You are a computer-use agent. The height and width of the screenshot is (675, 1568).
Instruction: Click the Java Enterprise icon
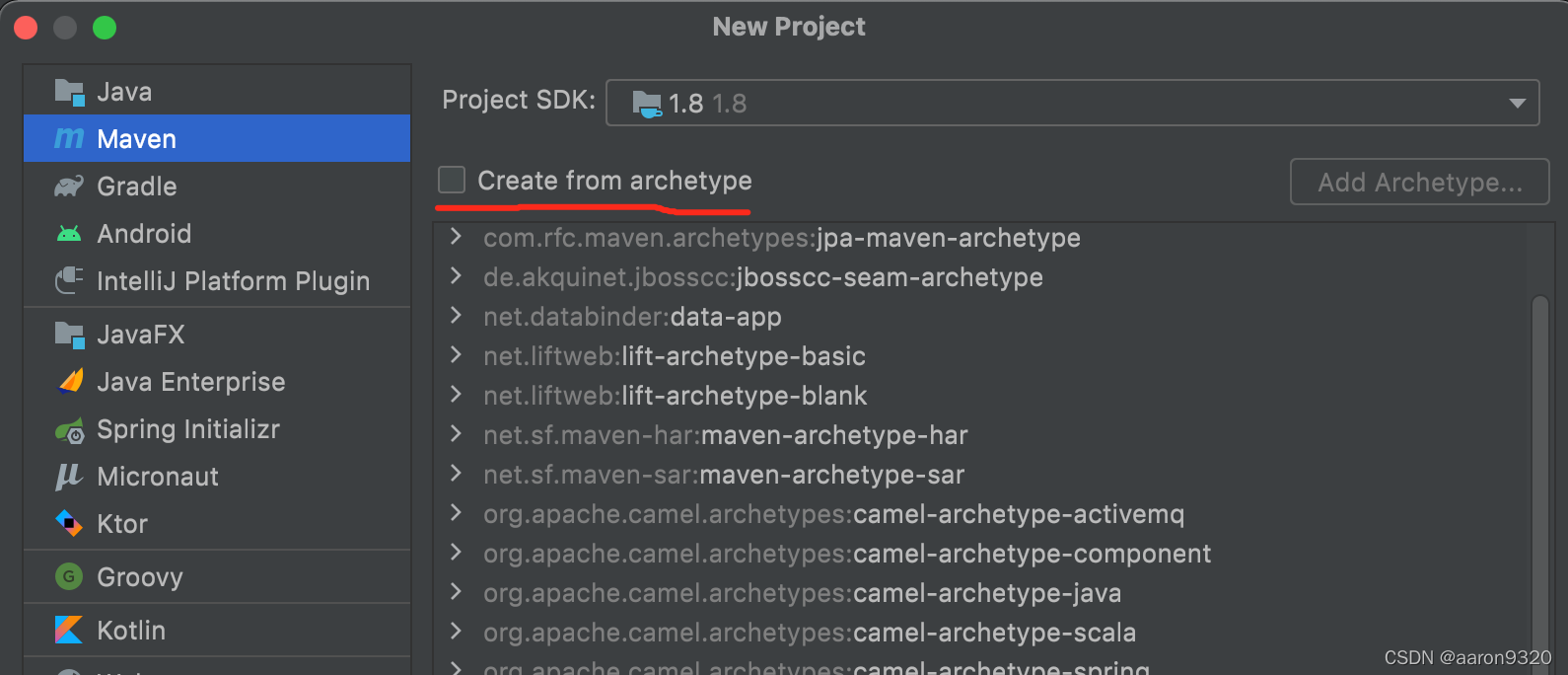tap(70, 381)
